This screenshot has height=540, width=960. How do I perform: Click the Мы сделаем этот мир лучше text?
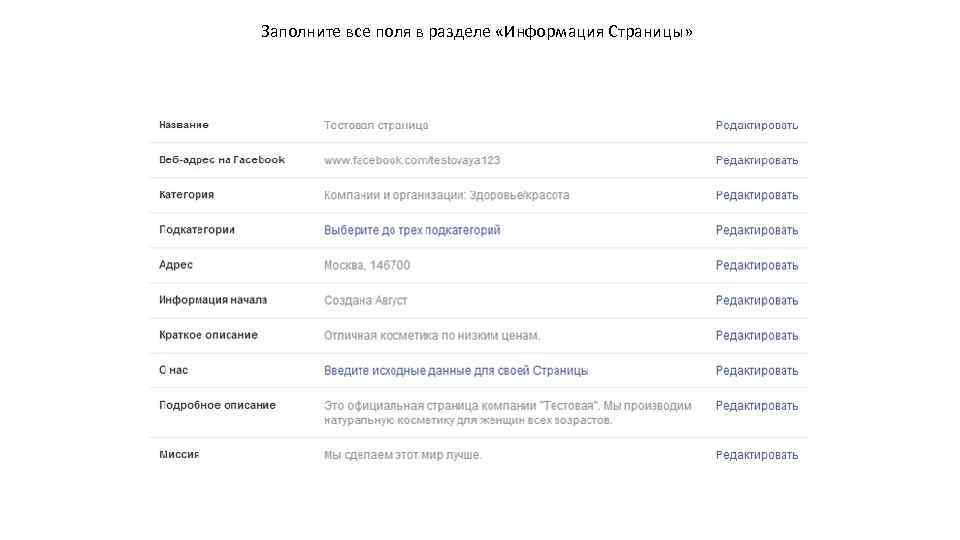click(403, 455)
